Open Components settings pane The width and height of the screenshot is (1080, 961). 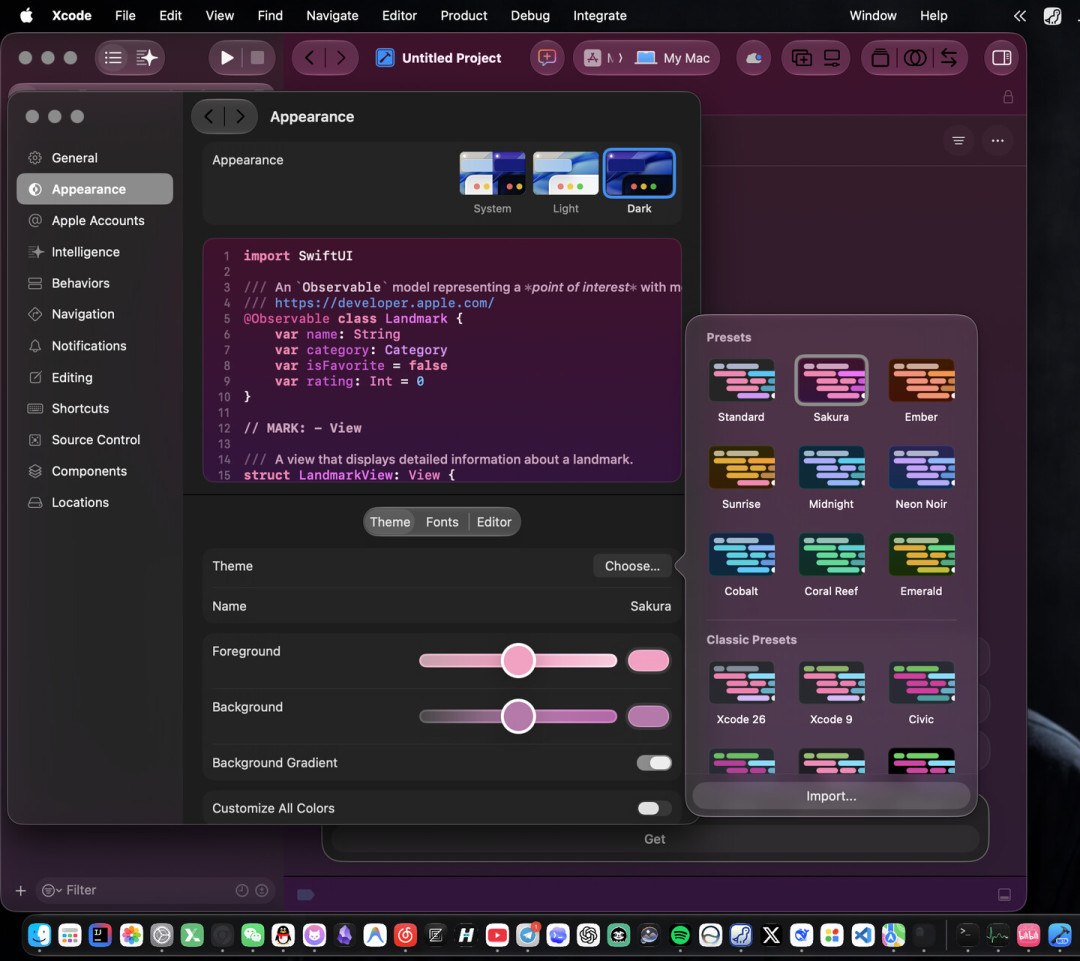(x=95, y=471)
